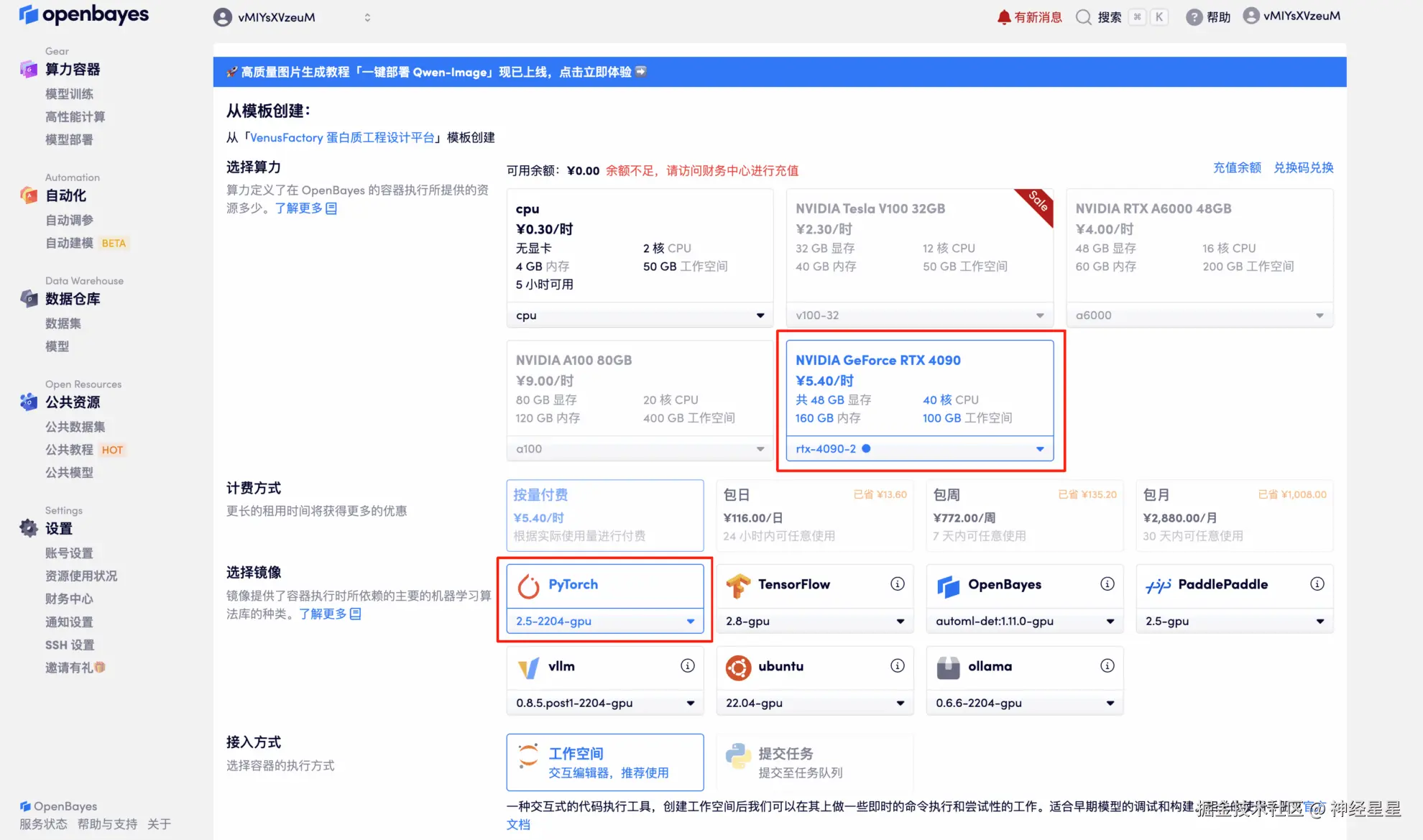Click the PaddlePaddle info icon
The height and width of the screenshot is (840, 1423).
1317,584
